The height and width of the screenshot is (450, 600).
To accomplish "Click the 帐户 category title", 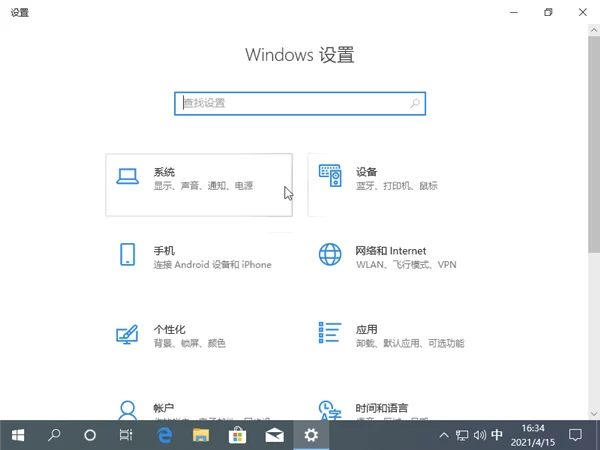I will pos(164,408).
